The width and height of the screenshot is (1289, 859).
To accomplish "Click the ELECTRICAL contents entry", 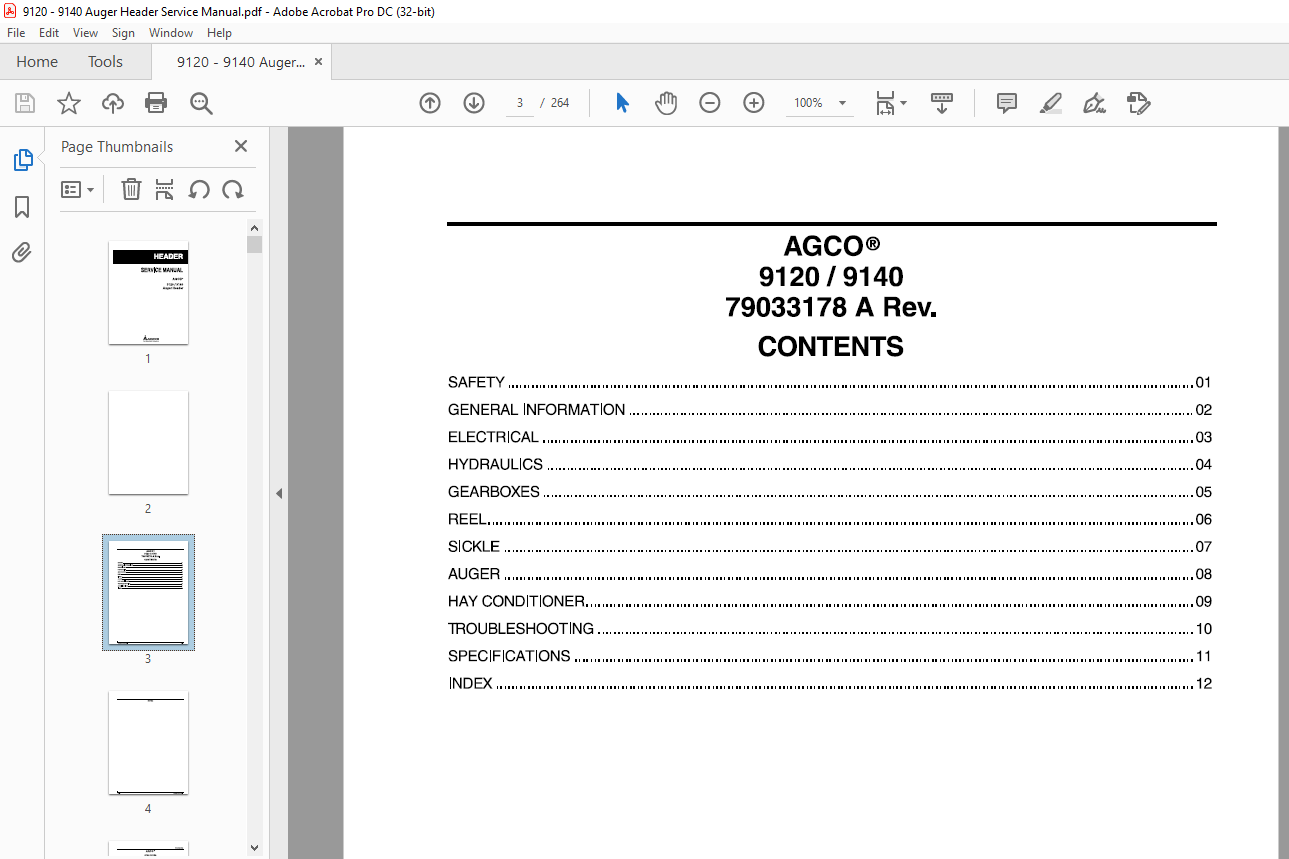I will 830,437.
